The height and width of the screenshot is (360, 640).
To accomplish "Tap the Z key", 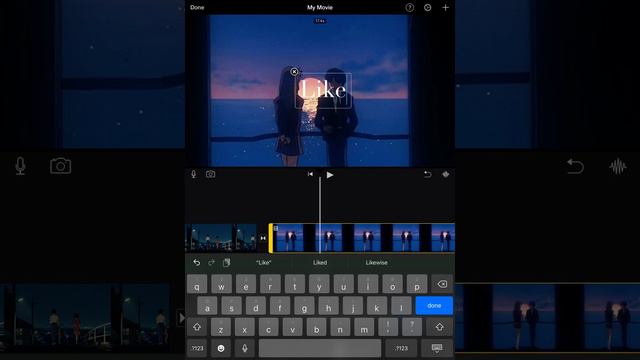I will coord(221,327).
